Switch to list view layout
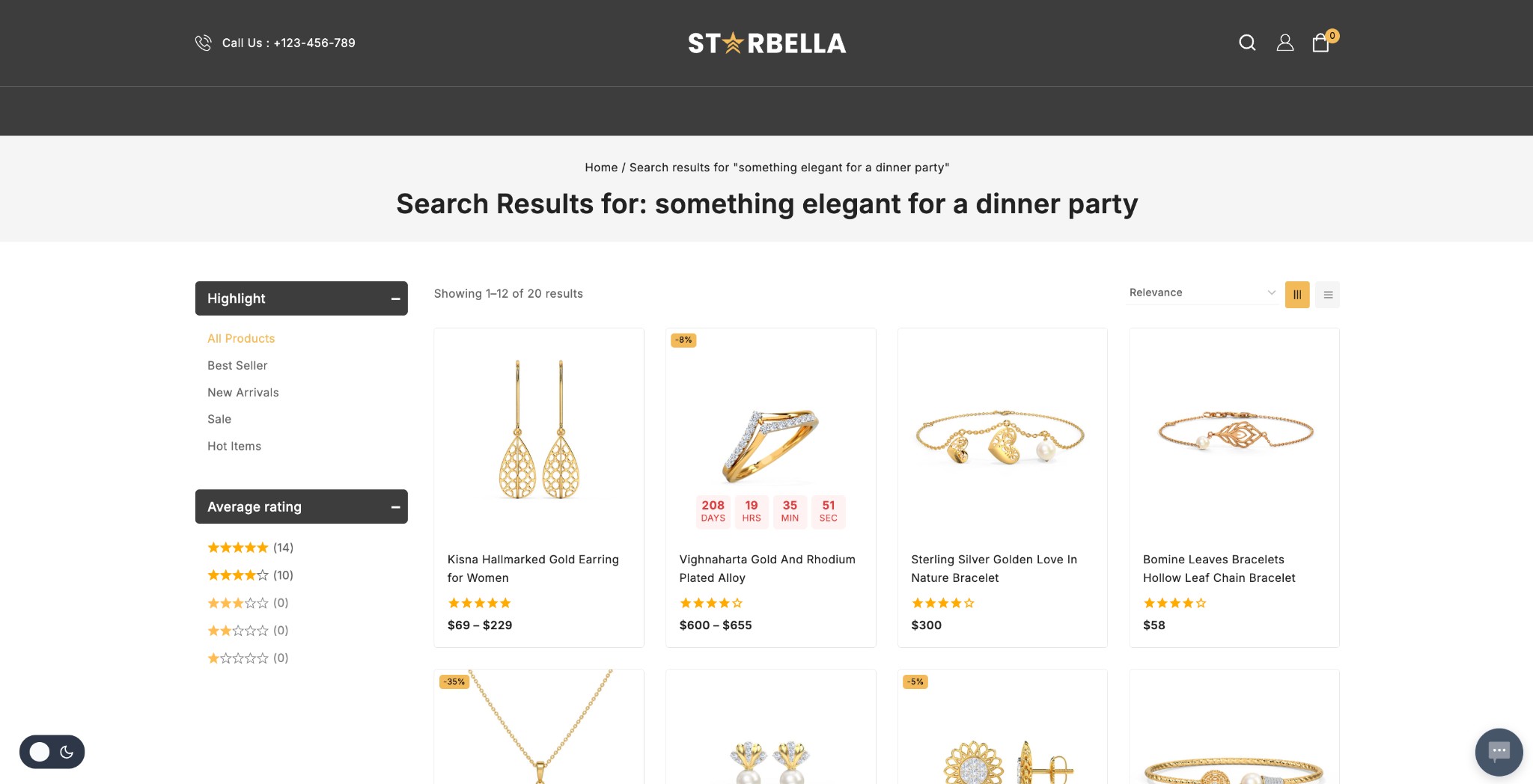 click(x=1328, y=295)
